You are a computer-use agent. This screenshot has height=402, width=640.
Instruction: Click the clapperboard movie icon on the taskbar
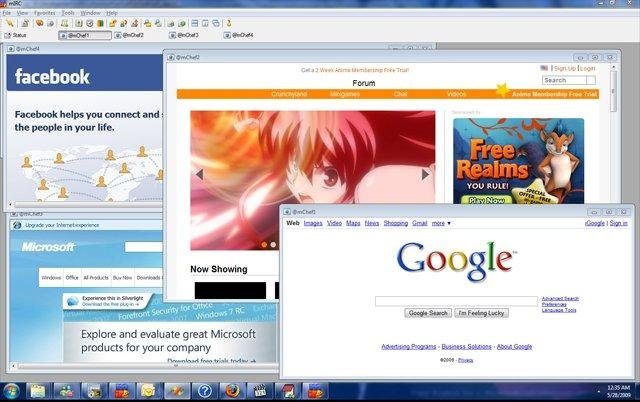click(x=260, y=391)
